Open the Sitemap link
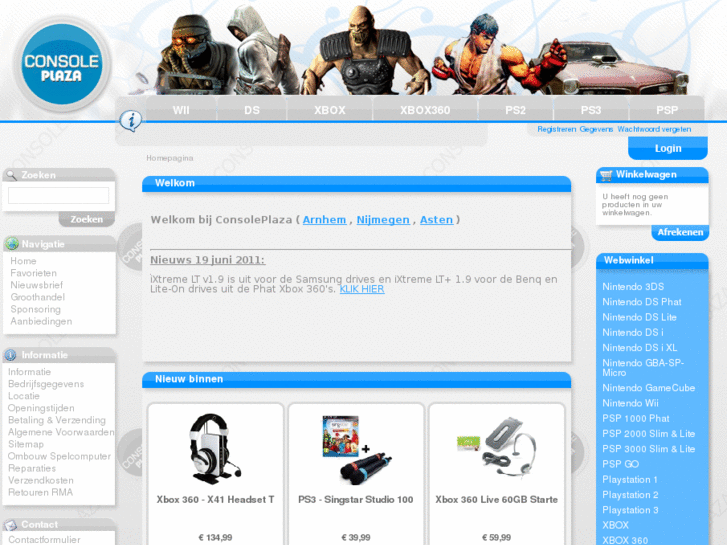 pos(26,444)
